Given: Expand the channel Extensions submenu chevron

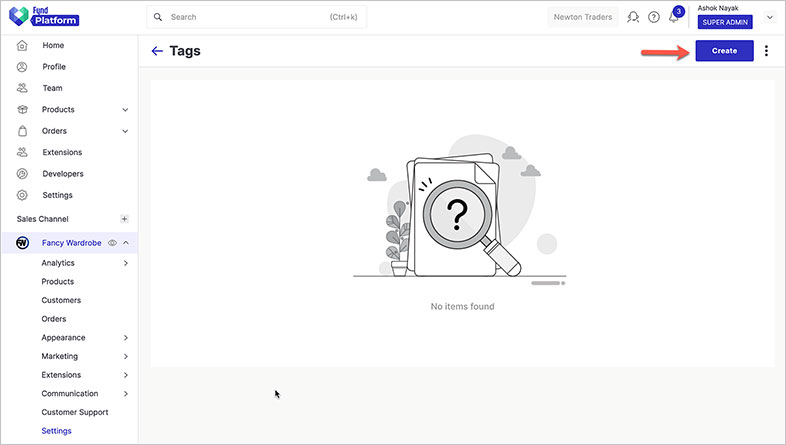Looking at the screenshot, I should click(126, 375).
